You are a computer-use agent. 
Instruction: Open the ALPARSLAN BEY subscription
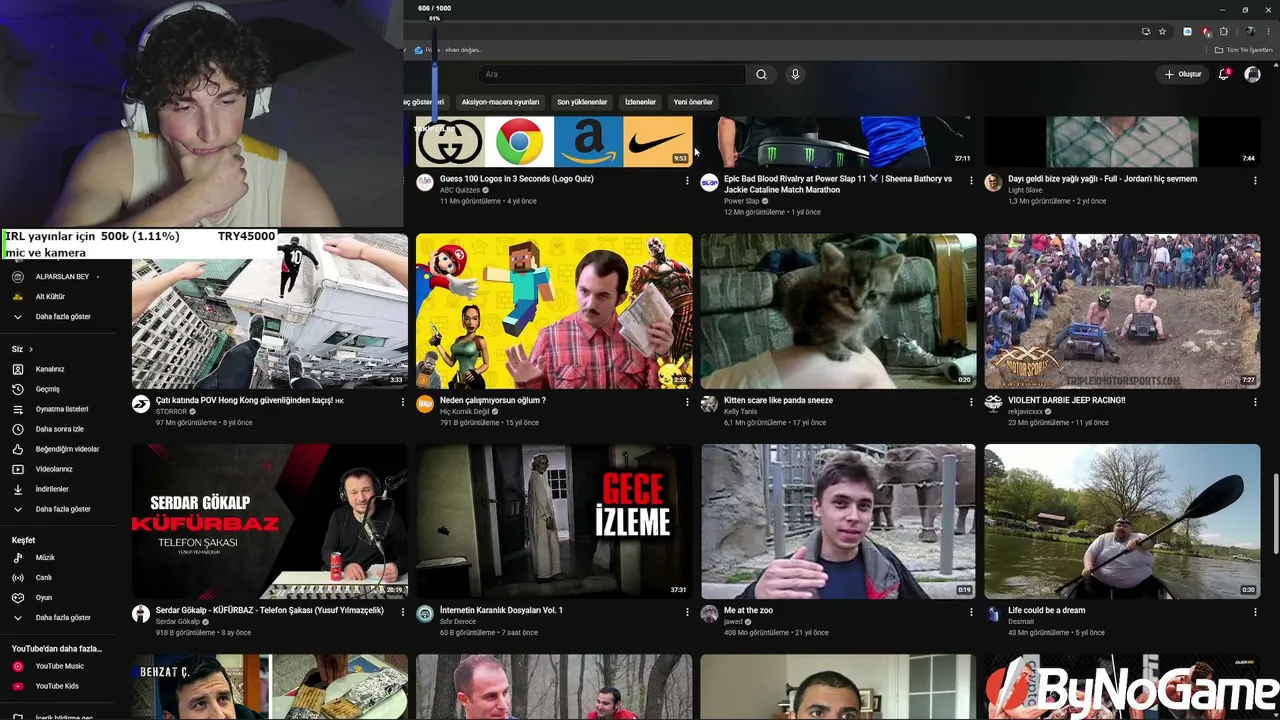pyautogui.click(x=63, y=277)
